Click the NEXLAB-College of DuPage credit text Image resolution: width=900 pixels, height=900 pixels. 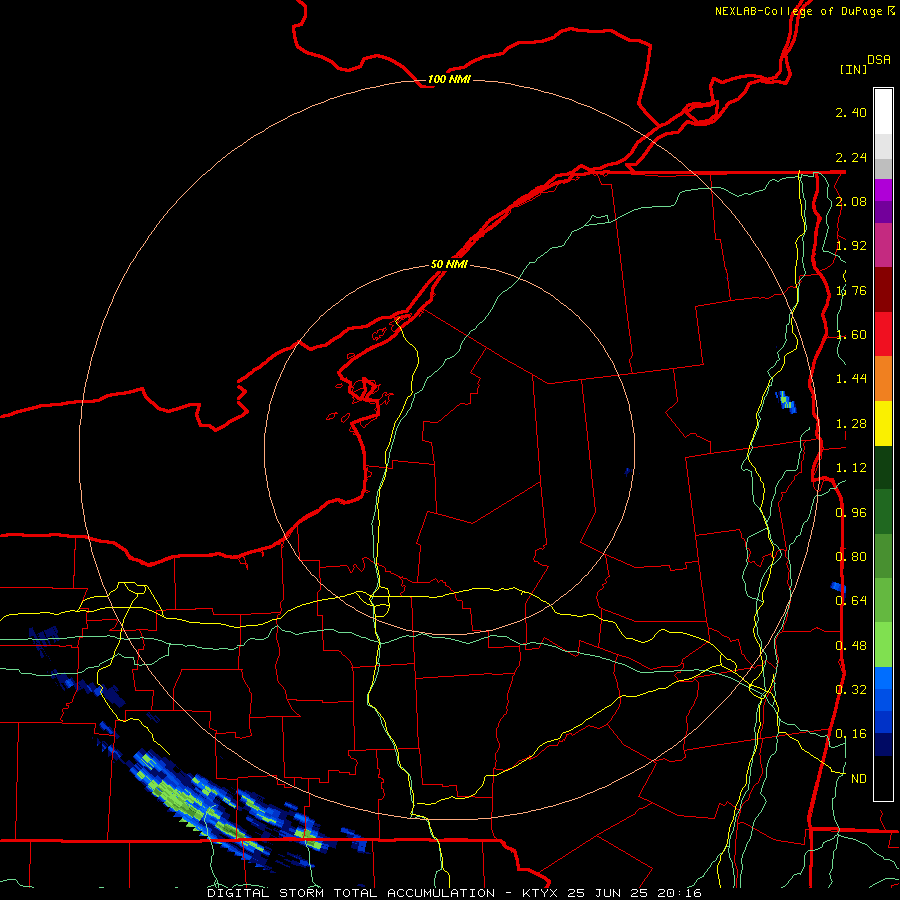pos(804,11)
